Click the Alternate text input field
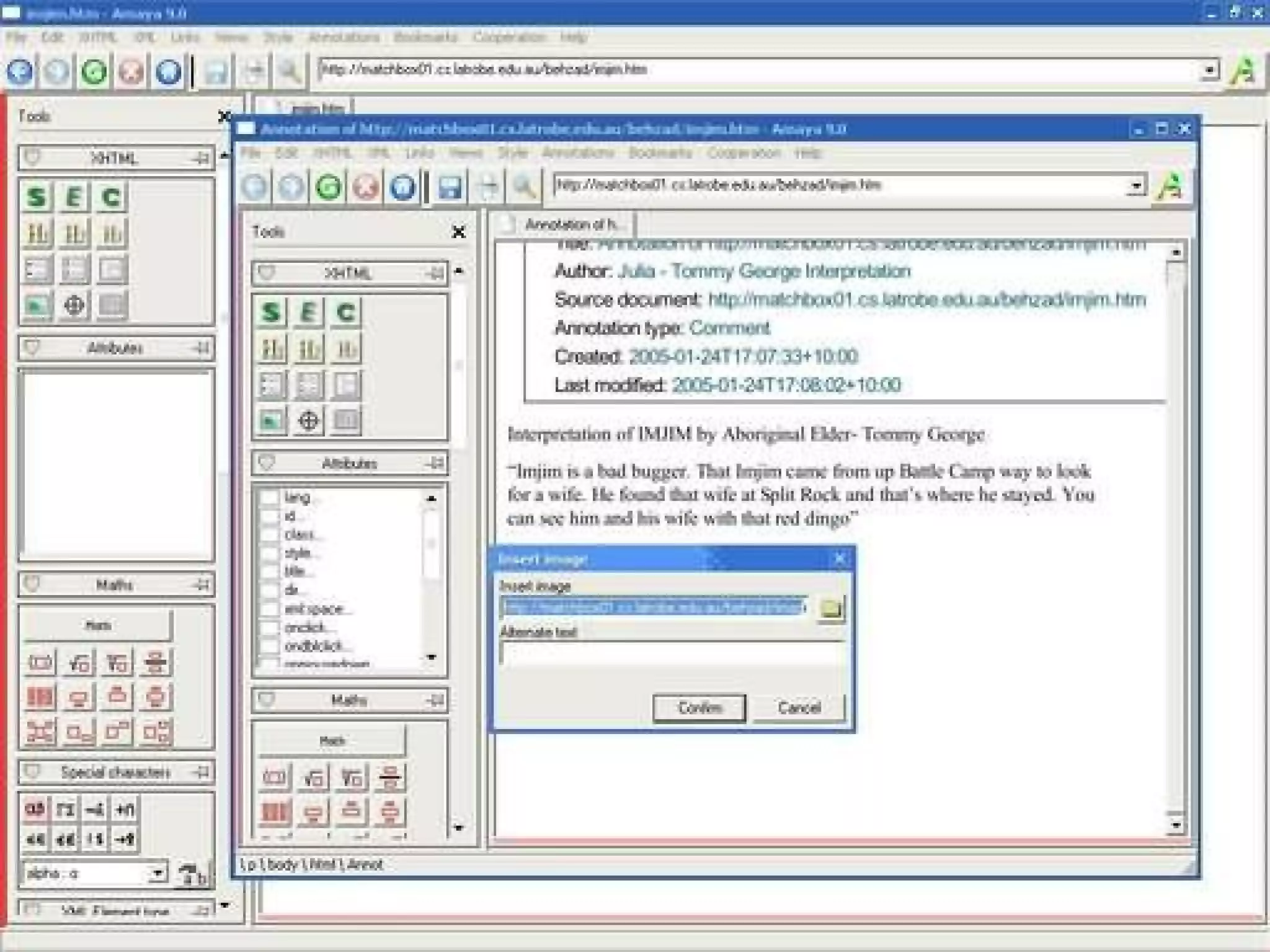Viewport: 1270px width, 952px height. (x=672, y=653)
